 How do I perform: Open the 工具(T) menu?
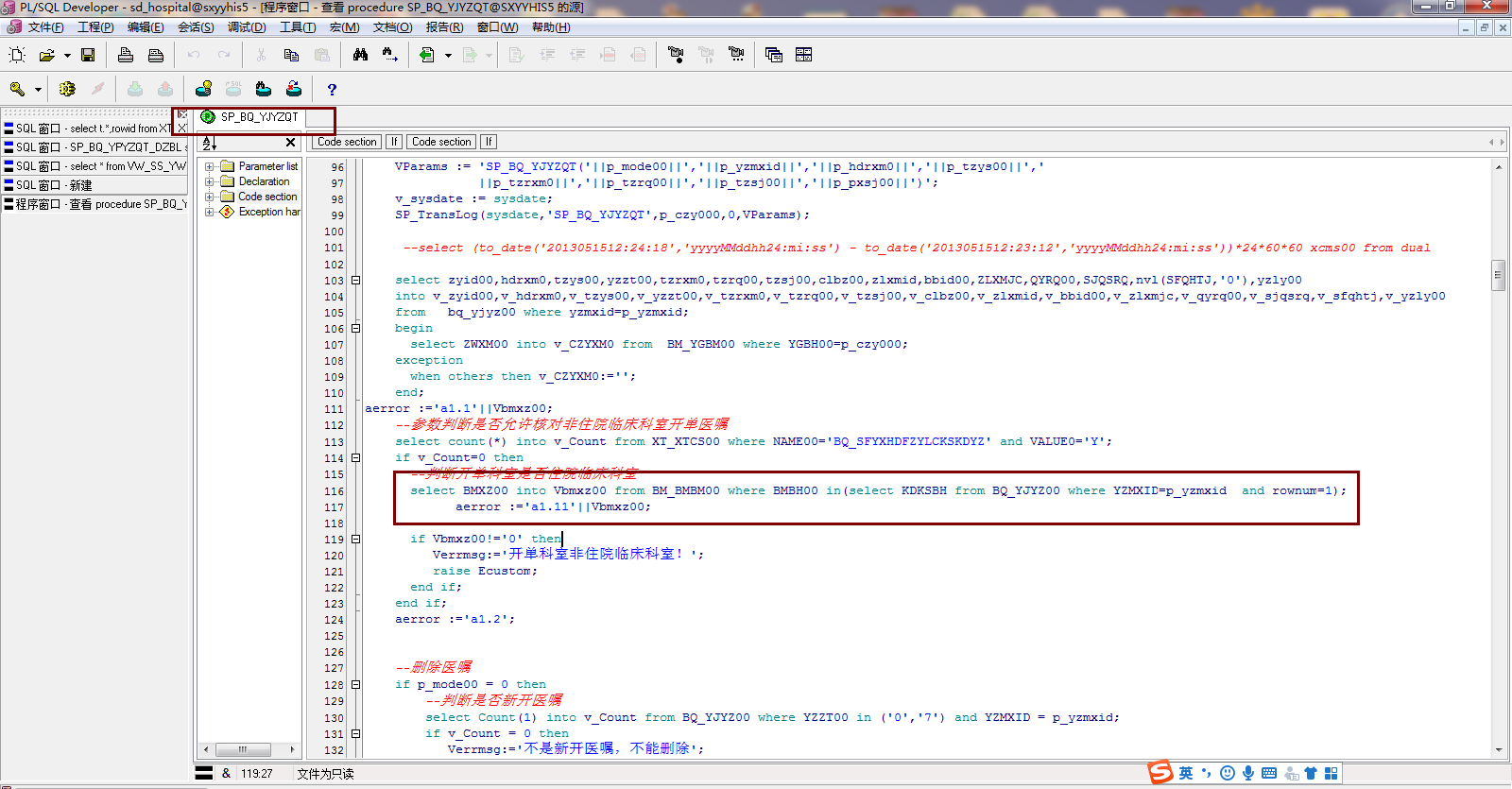pos(297,27)
